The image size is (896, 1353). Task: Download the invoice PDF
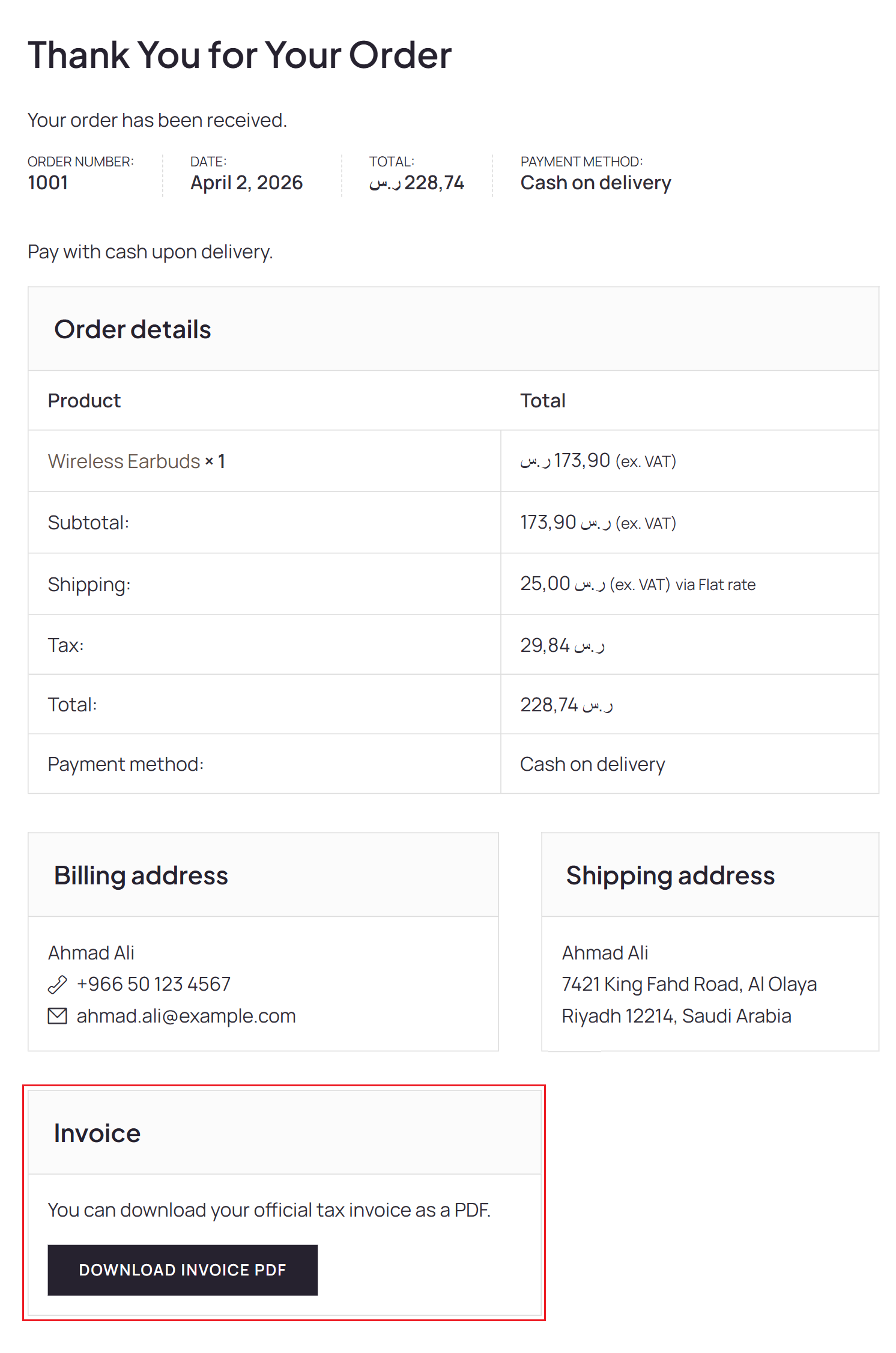(183, 1269)
